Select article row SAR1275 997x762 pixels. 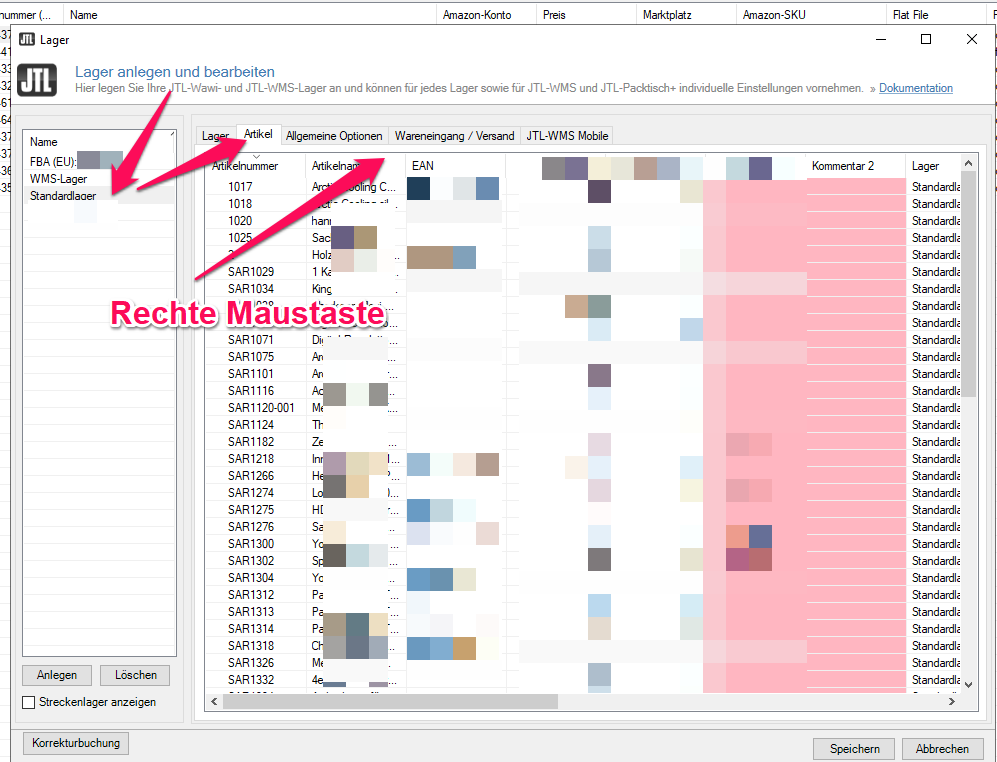click(582, 509)
